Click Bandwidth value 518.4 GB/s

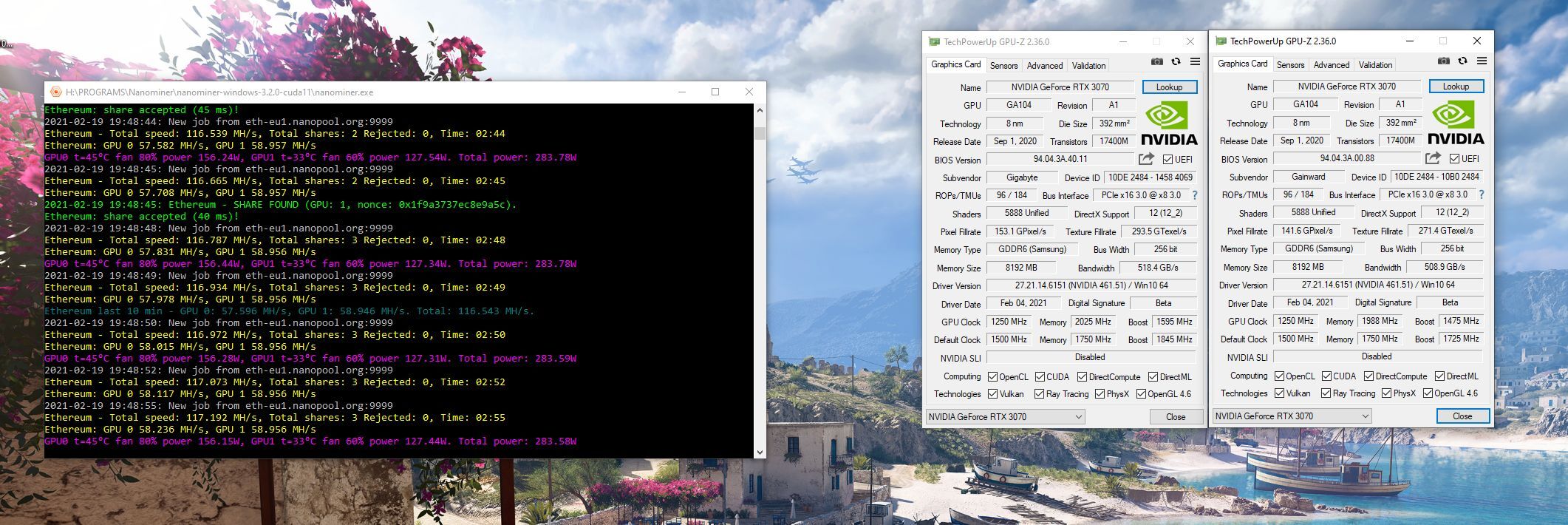click(1158, 268)
